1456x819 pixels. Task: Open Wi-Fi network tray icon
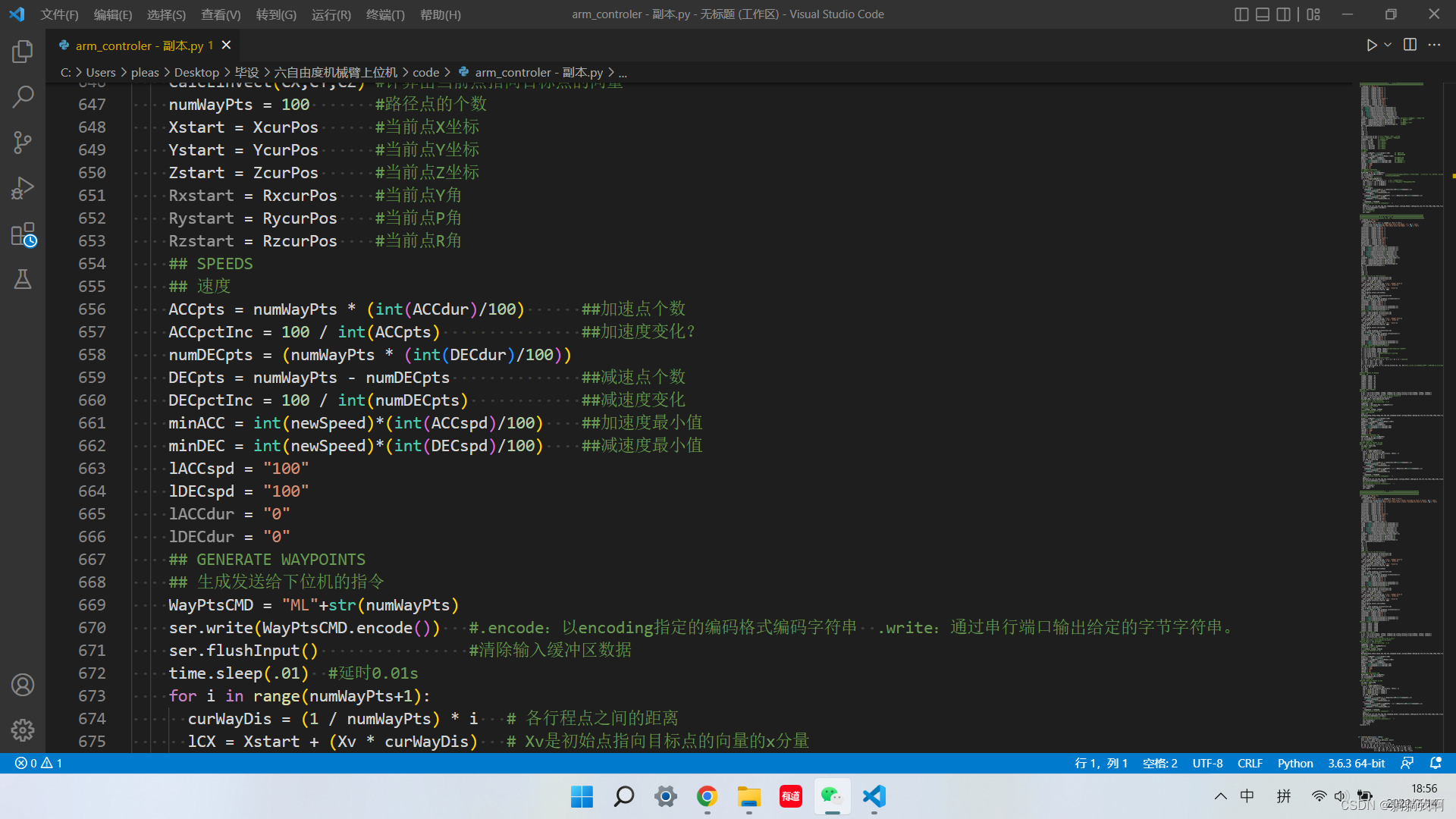coord(1319,796)
